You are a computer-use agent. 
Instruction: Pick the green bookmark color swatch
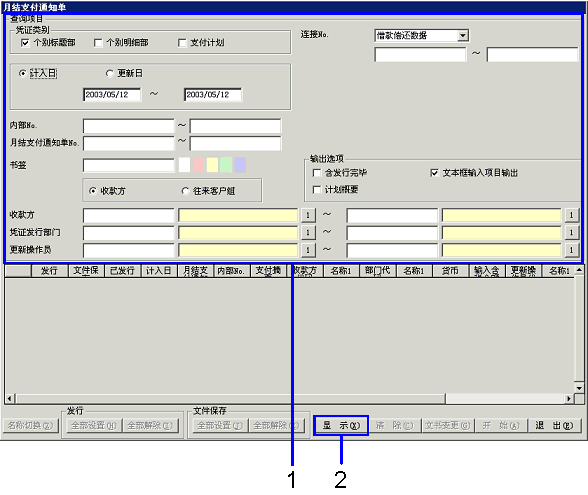[226, 165]
